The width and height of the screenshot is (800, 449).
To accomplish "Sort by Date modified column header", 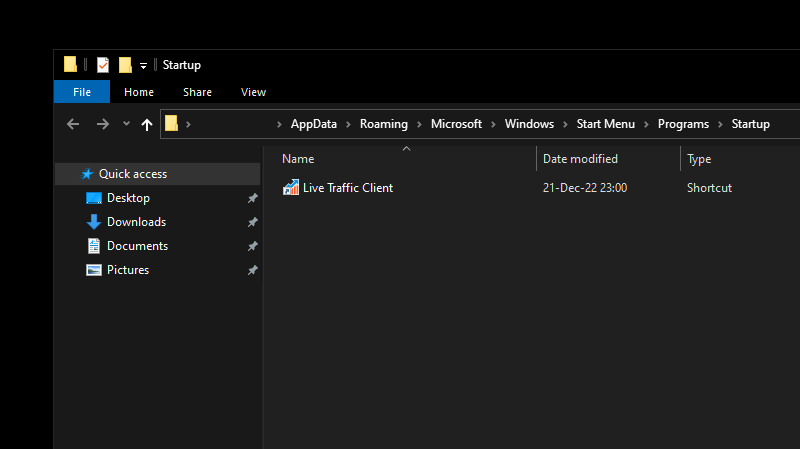I will [580, 159].
